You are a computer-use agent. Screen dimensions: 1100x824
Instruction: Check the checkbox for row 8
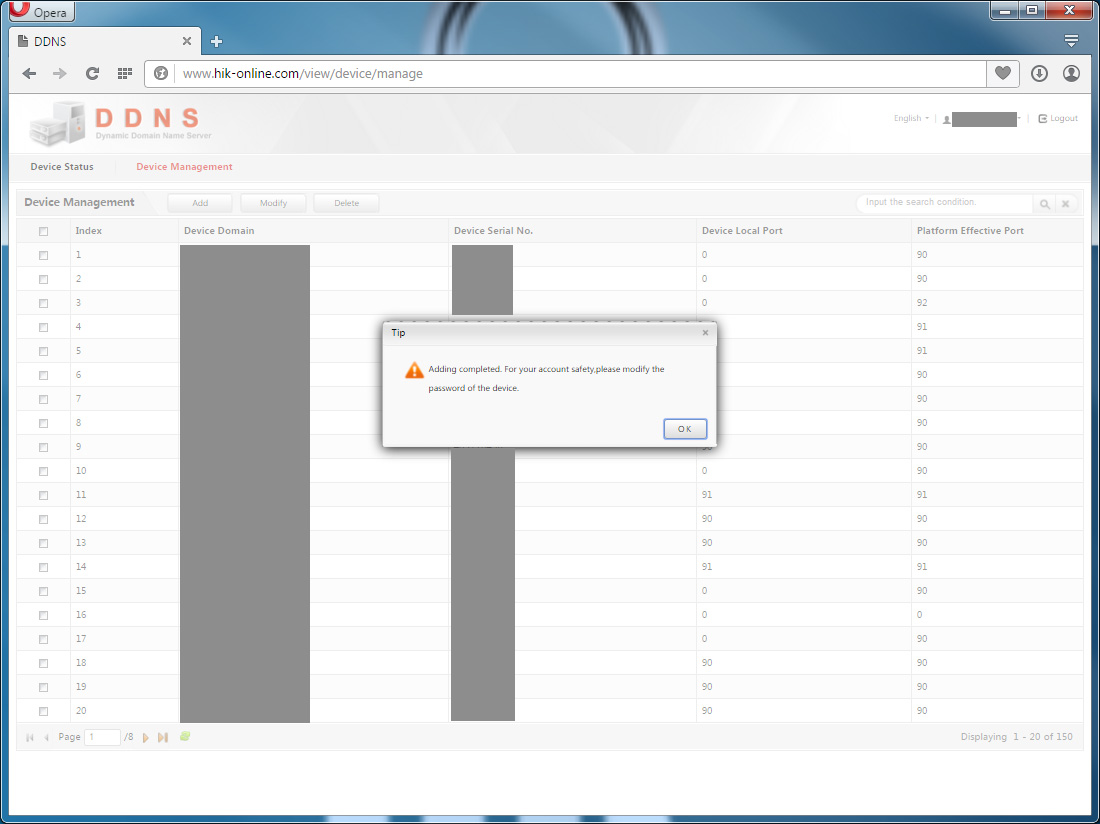pyautogui.click(x=43, y=423)
